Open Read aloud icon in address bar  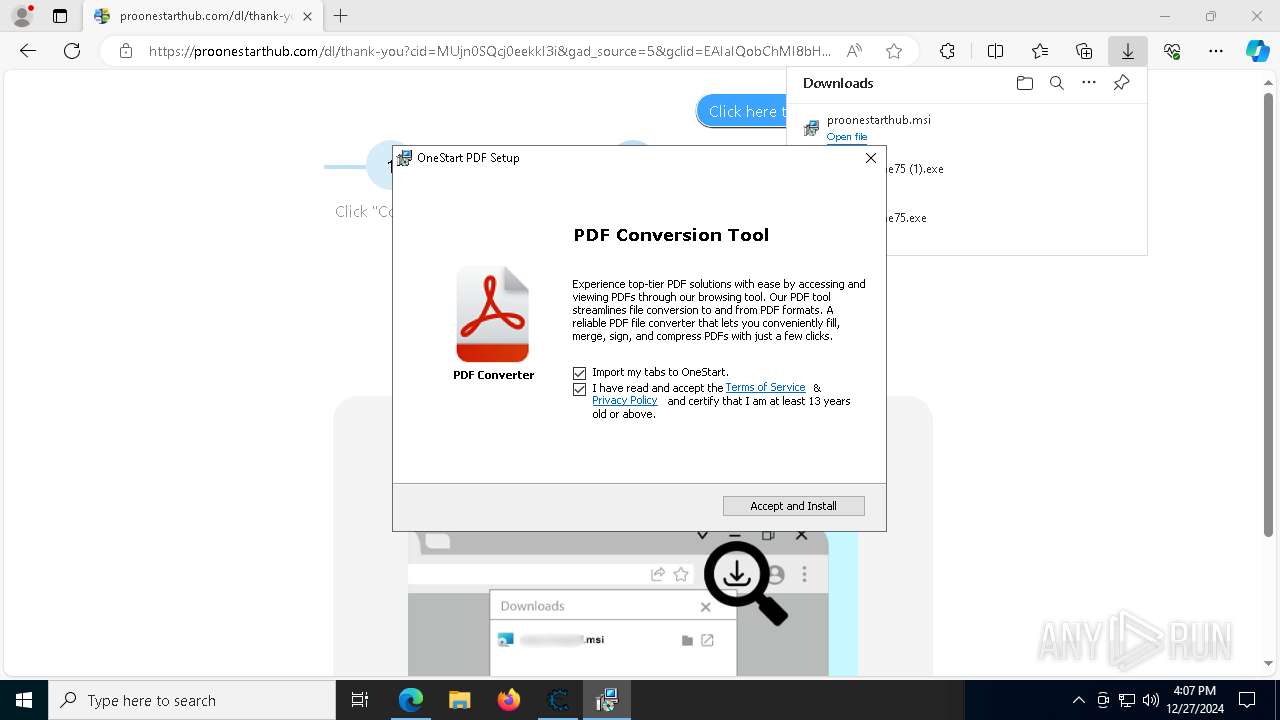click(854, 51)
